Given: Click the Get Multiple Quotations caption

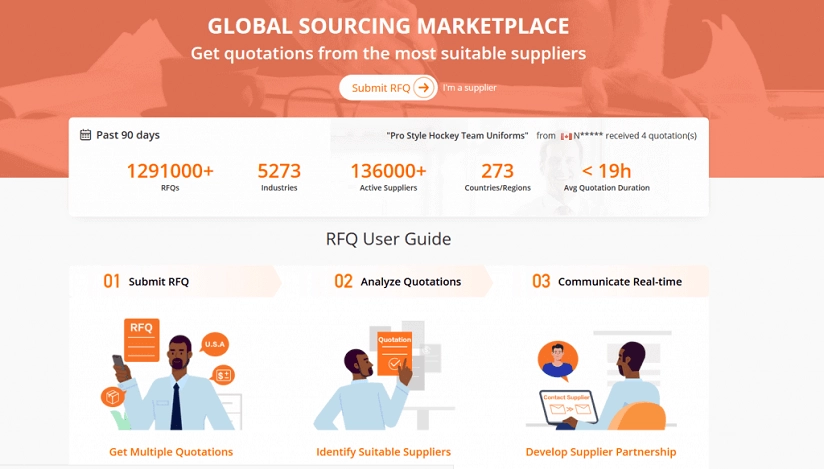Looking at the screenshot, I should pyautogui.click(x=171, y=452).
